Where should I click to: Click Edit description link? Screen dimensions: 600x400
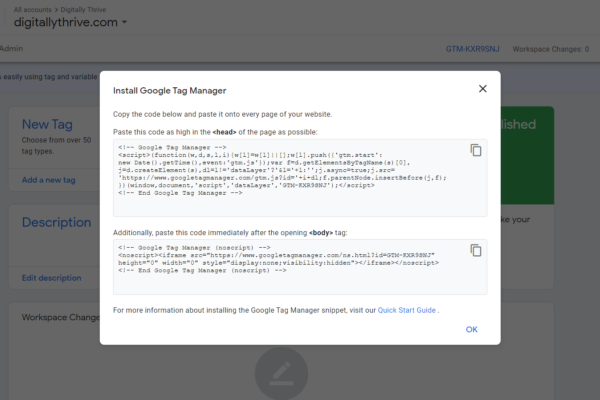point(51,278)
